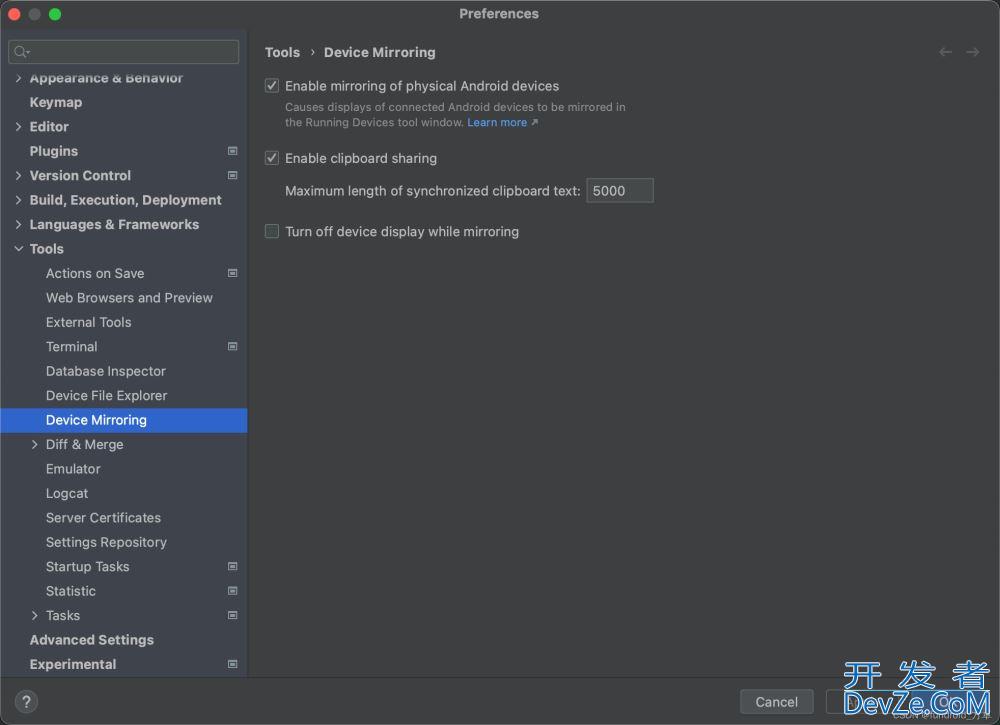Navigate forward with the right arrow

click(972, 52)
